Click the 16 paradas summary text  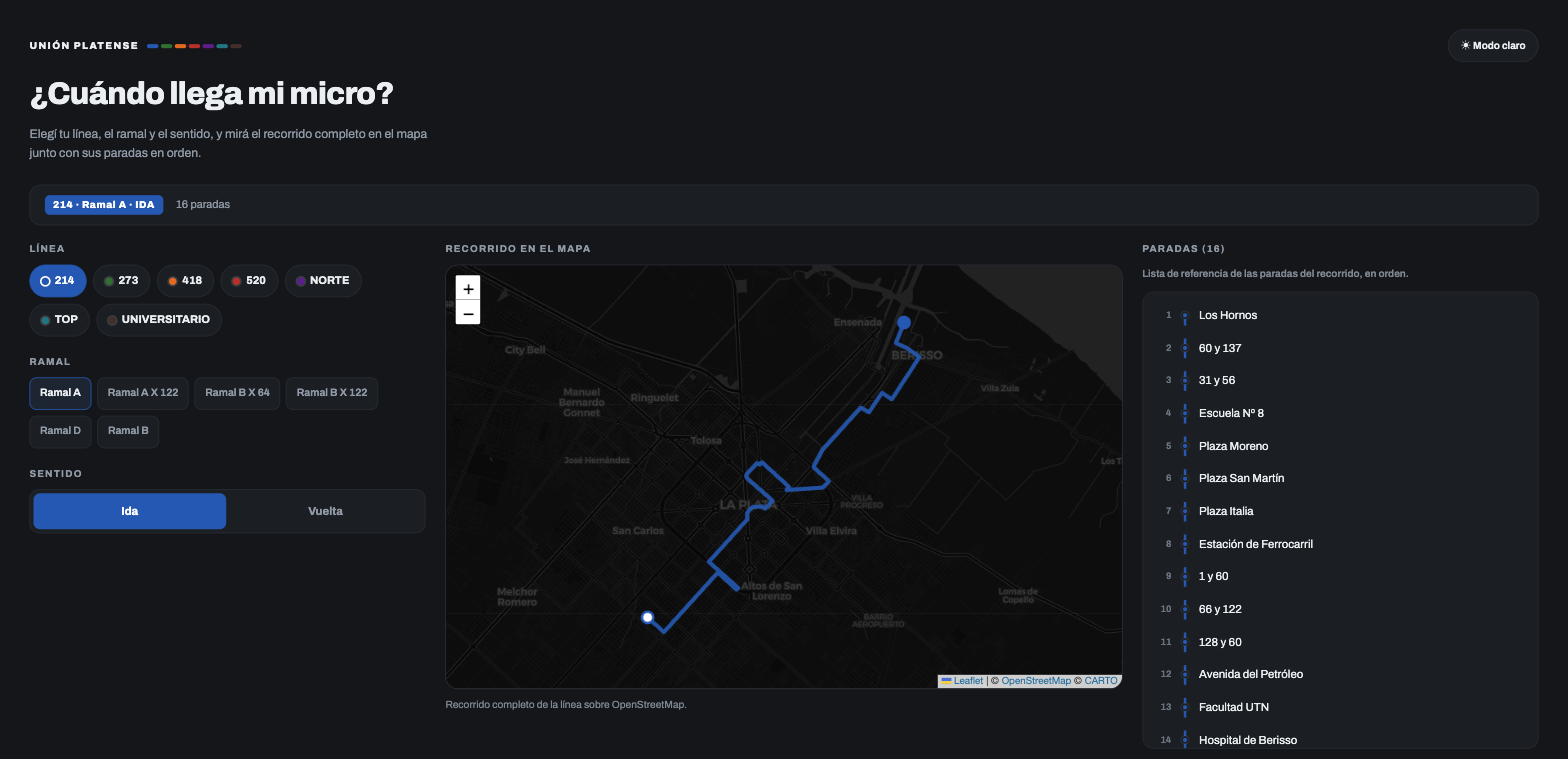pyautogui.click(x=203, y=205)
